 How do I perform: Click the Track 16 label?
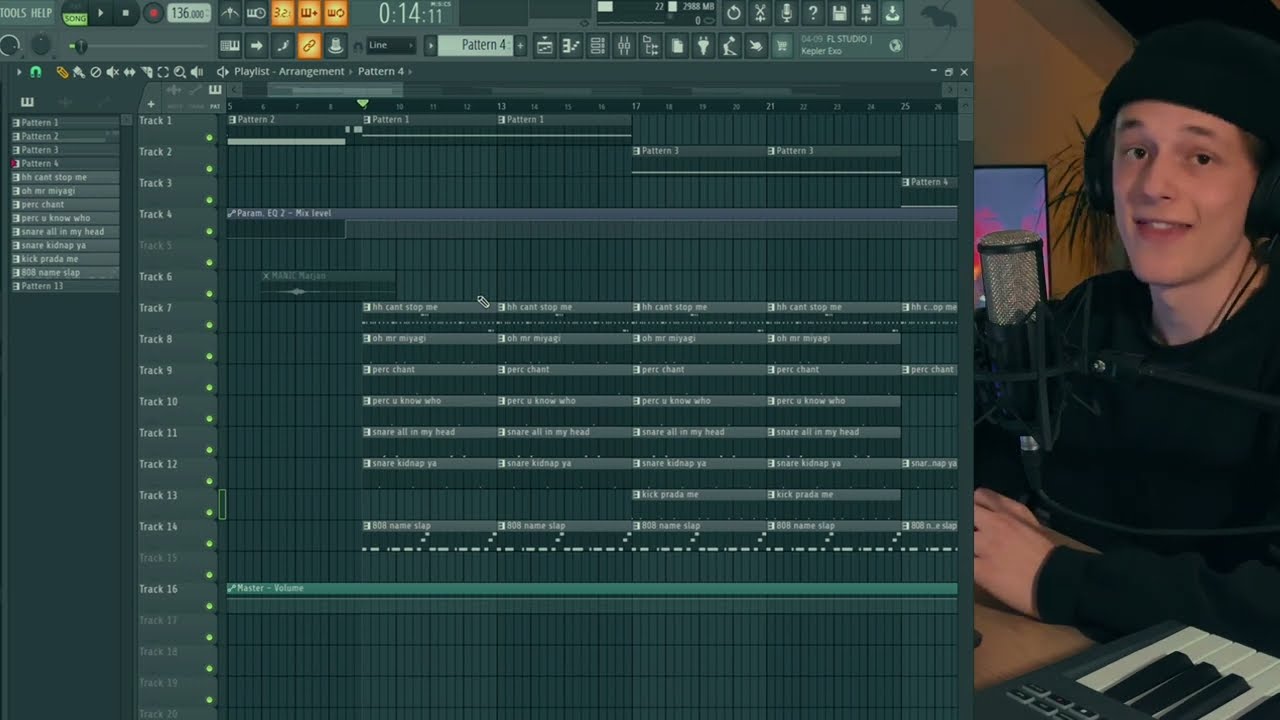tap(158, 589)
